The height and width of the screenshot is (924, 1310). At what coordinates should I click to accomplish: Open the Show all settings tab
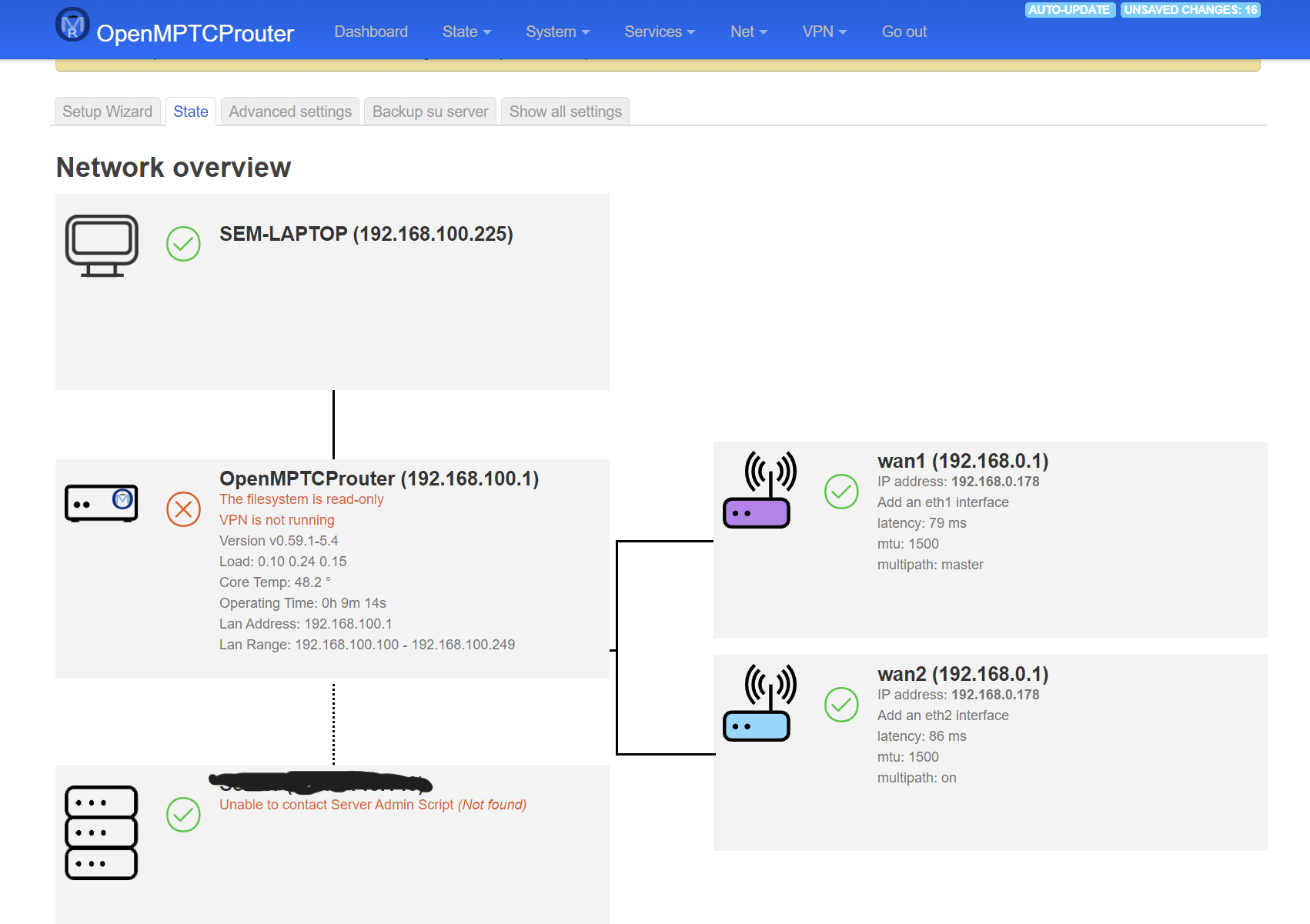566,112
